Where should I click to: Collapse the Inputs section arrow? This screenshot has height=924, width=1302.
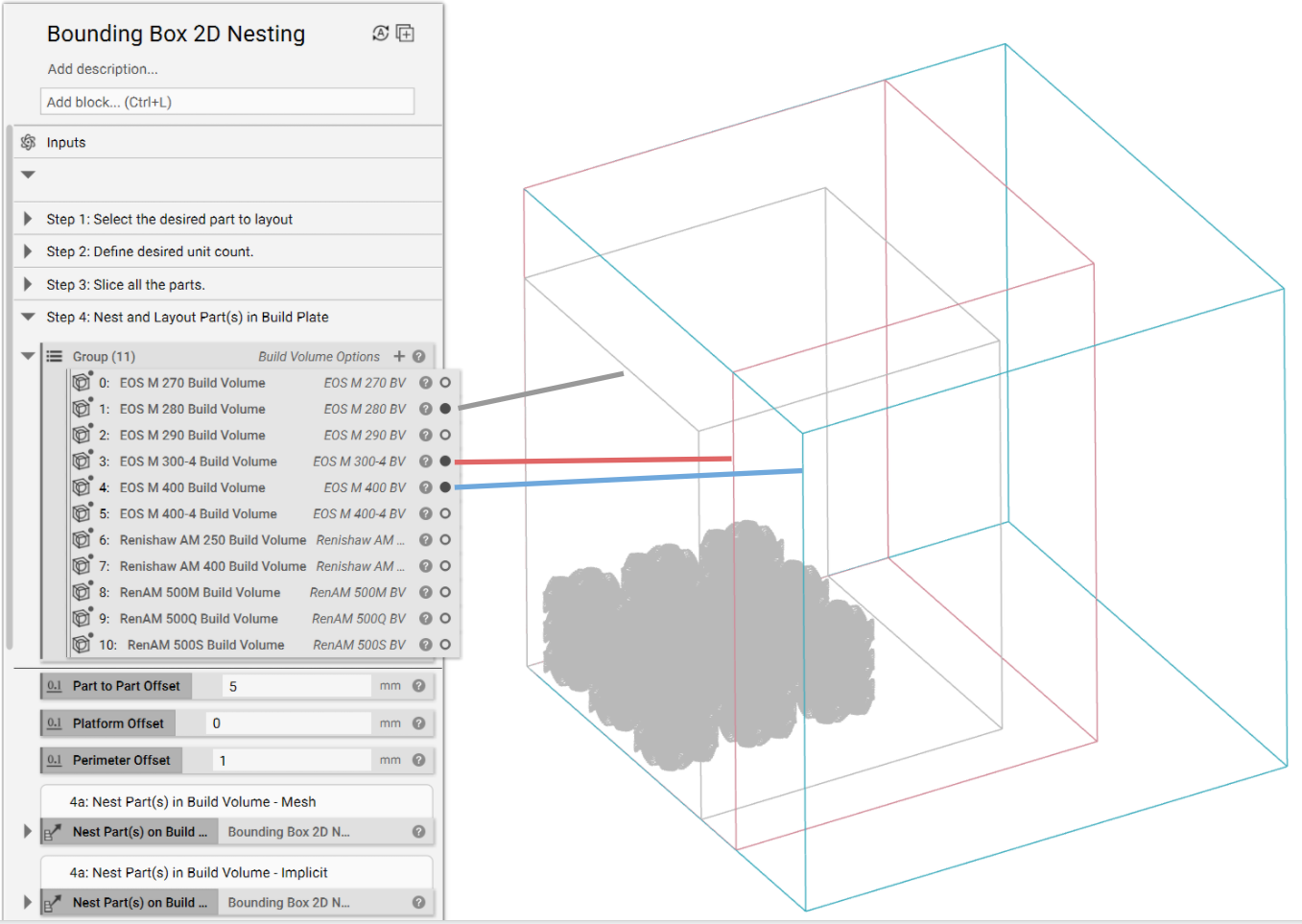pyautogui.click(x=28, y=175)
